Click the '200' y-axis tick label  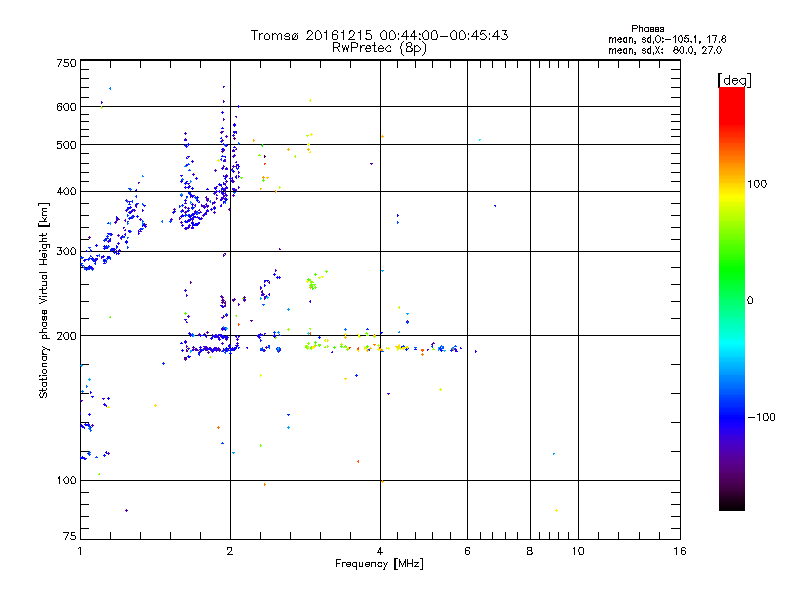tap(66, 336)
